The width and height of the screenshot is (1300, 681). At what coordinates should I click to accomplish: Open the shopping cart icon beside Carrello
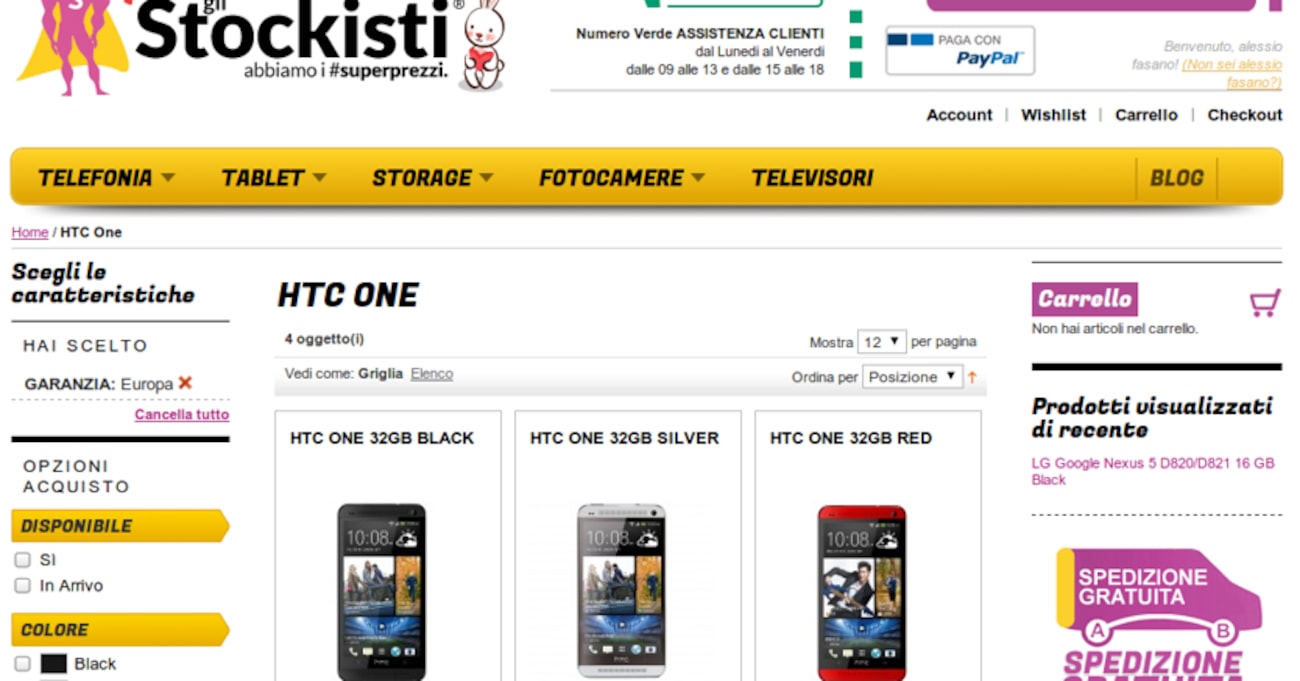click(x=1265, y=303)
